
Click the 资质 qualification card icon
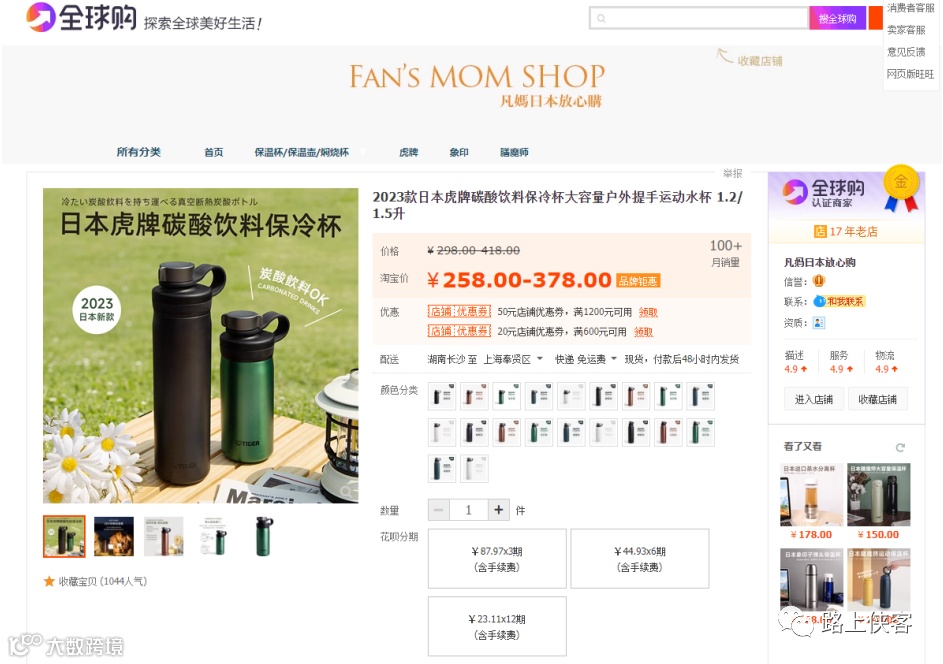coord(819,323)
